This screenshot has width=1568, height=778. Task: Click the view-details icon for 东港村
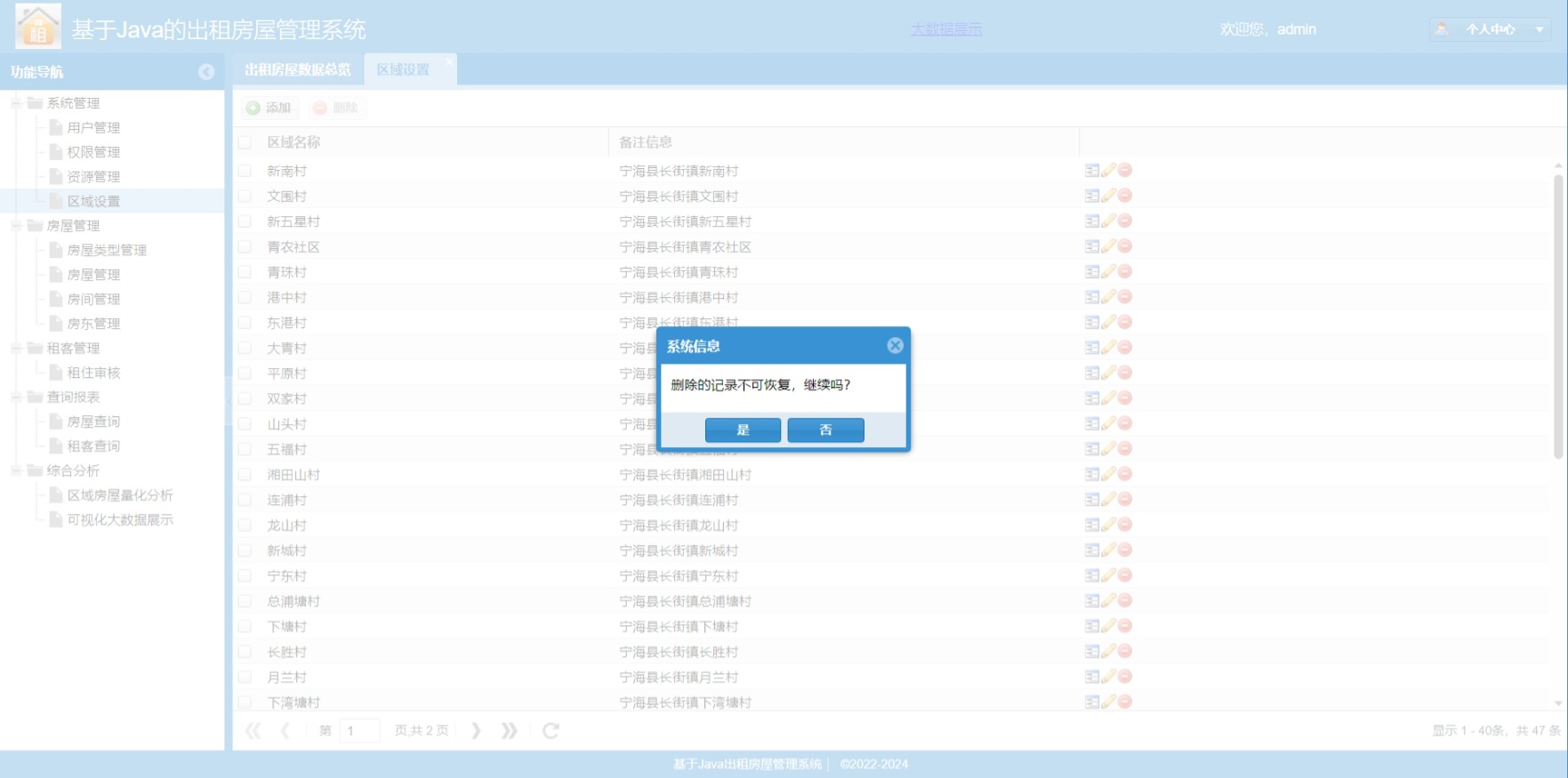(x=1092, y=322)
